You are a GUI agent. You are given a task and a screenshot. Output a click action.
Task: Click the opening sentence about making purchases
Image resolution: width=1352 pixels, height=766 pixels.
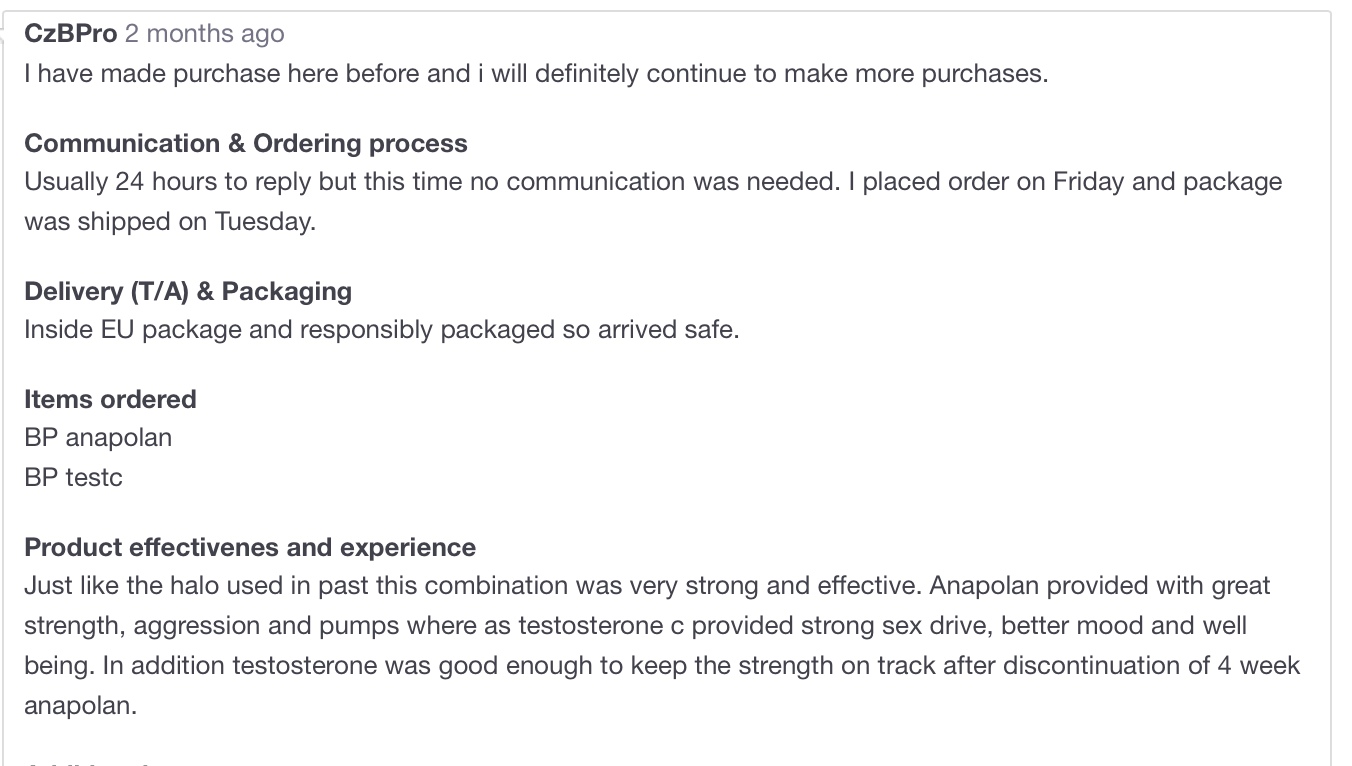[536, 74]
